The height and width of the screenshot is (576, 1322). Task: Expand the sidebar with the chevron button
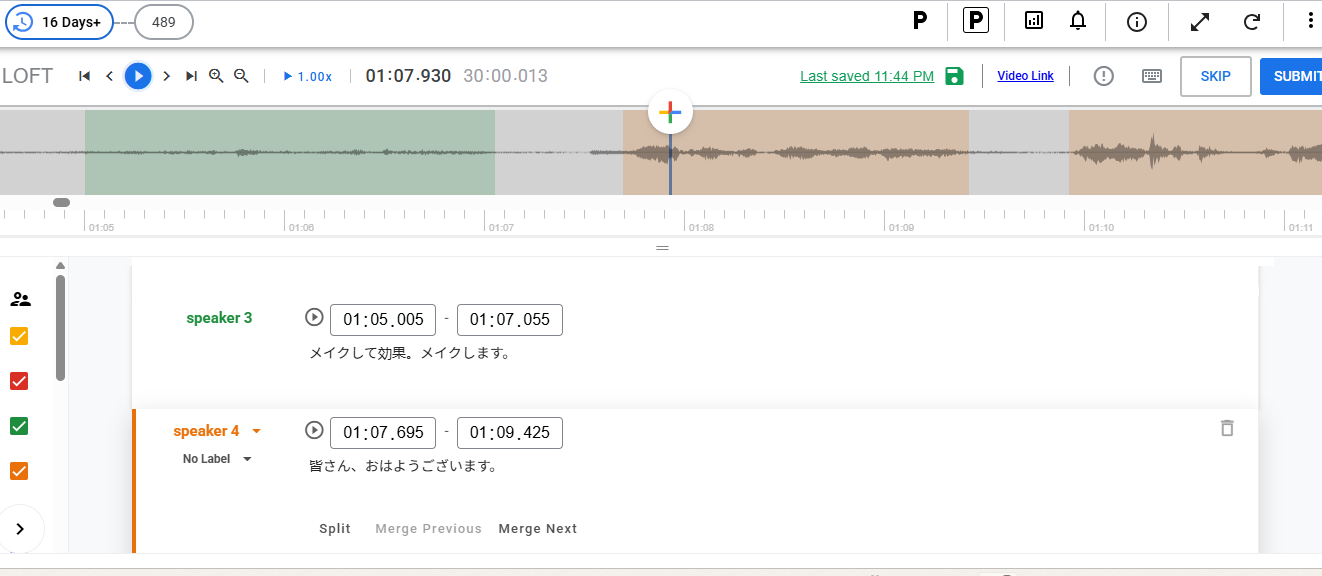19,529
